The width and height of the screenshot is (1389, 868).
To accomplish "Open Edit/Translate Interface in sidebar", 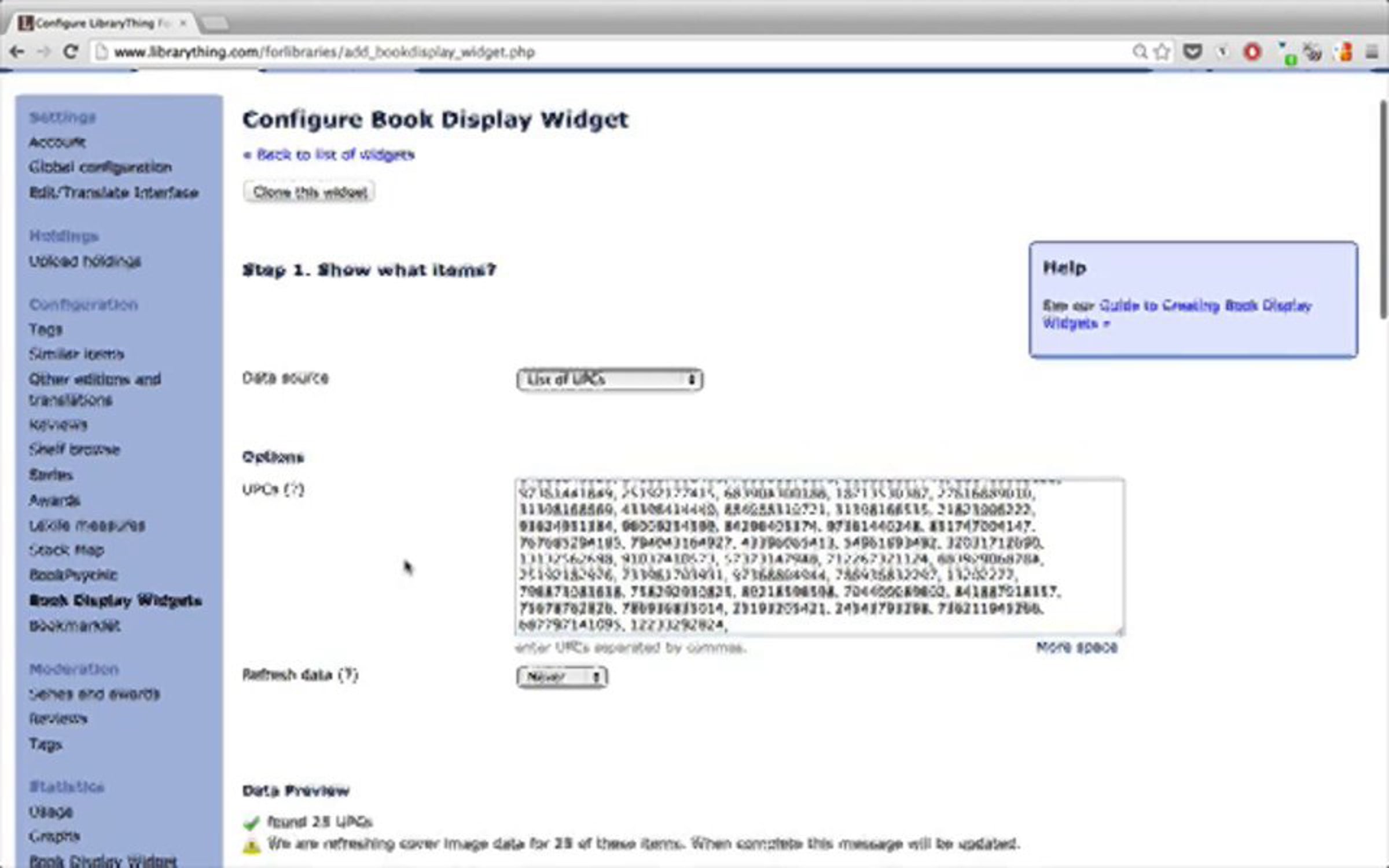I will click(x=114, y=193).
